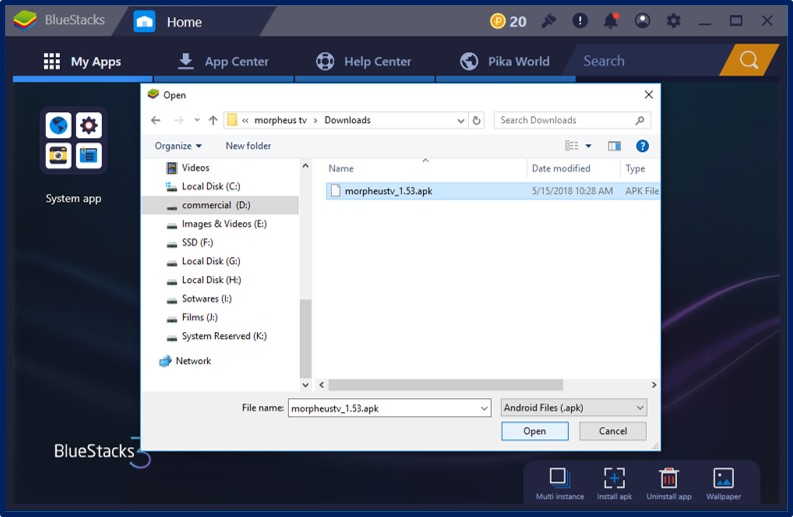Click the Wallpaper icon
Viewport: 793px width, 517px height.
coord(723,478)
